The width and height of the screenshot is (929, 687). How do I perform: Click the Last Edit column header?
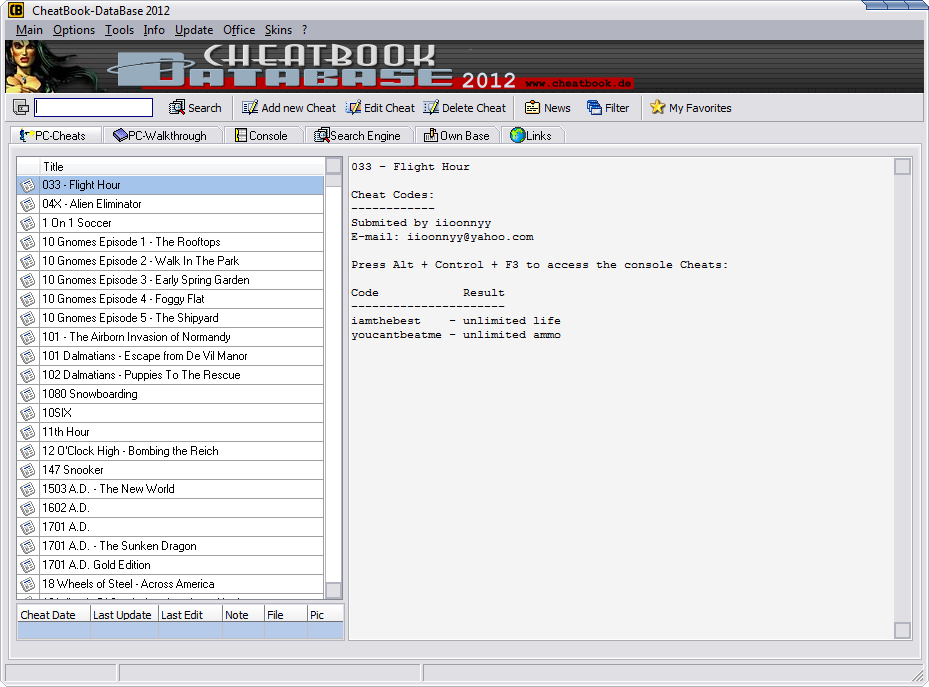pyautogui.click(x=190, y=615)
